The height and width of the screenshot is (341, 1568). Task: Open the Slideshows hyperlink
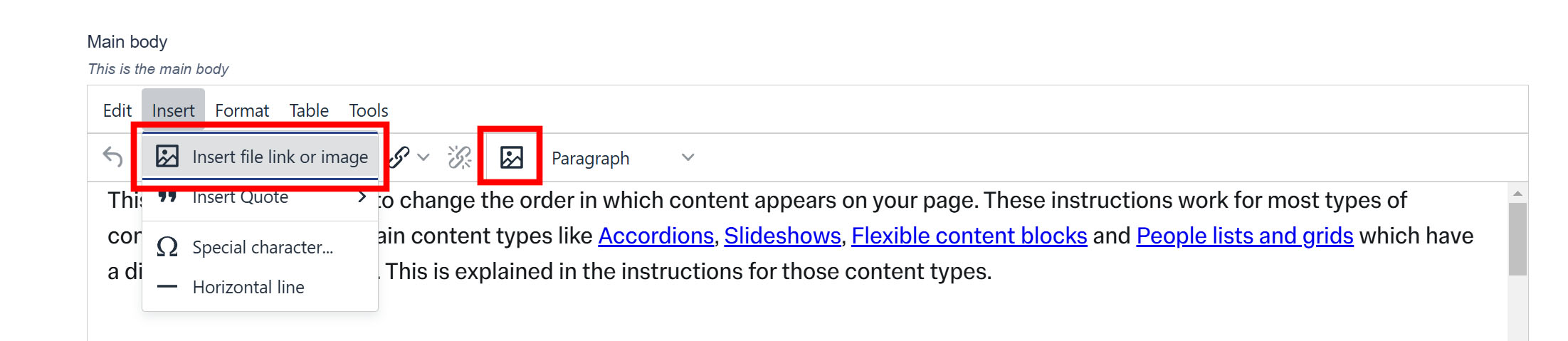(x=782, y=236)
